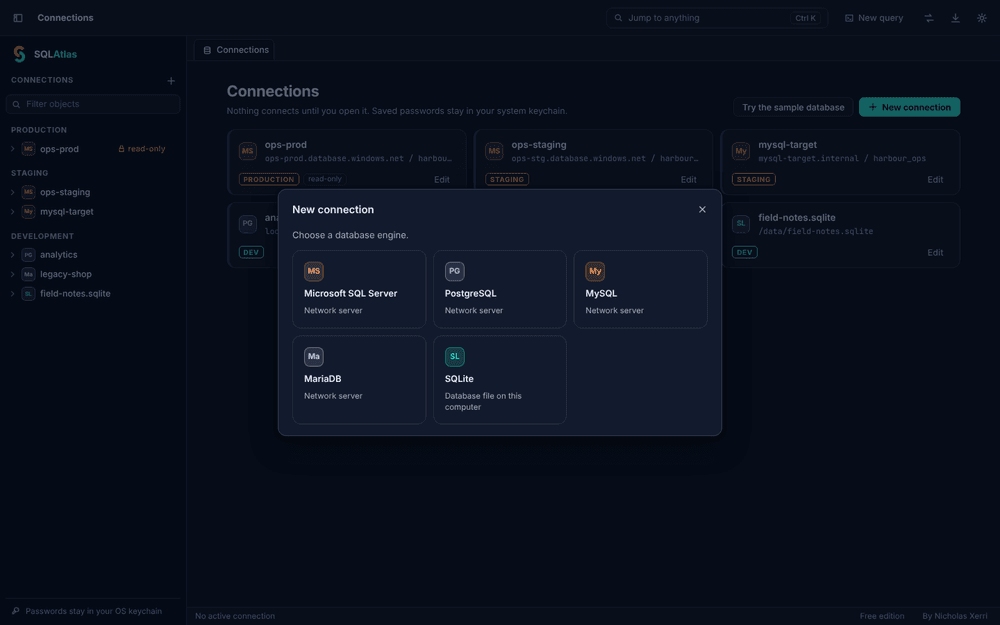Click the key icon in sidebar footer

(x=15, y=611)
